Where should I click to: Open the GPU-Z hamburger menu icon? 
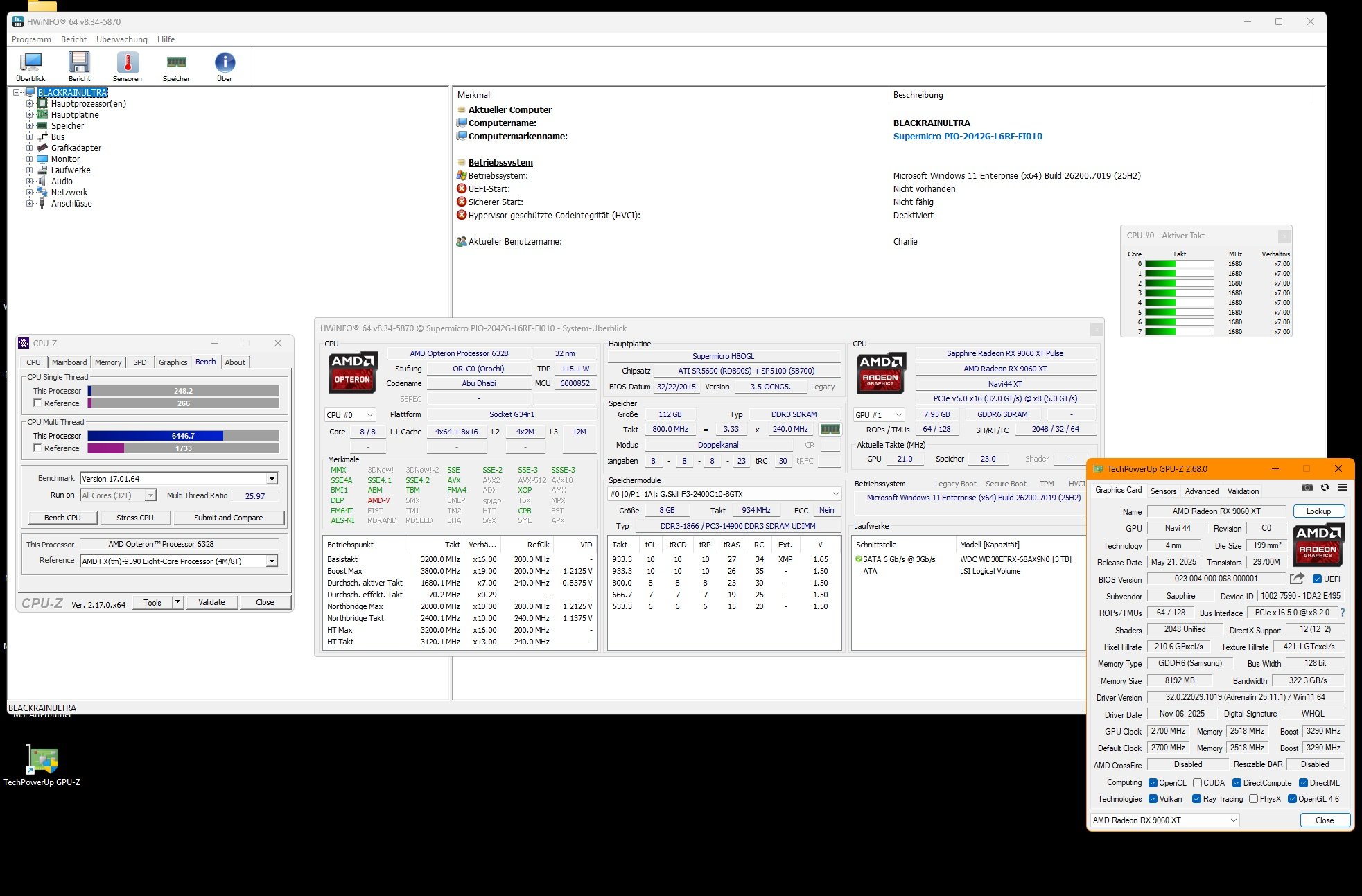click(1343, 488)
